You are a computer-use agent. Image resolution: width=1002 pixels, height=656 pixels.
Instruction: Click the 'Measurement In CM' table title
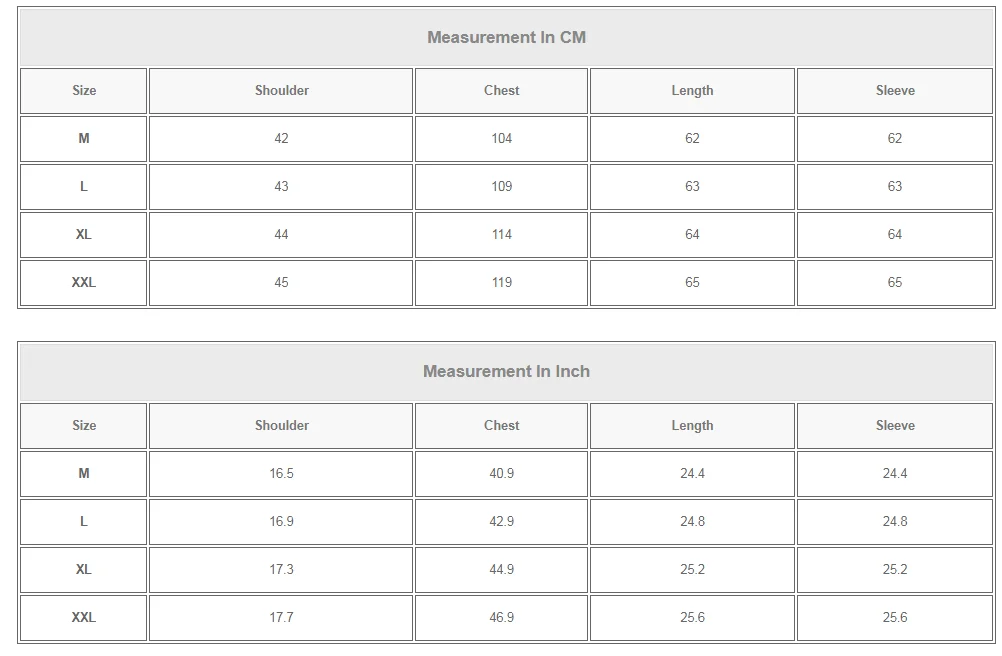506,37
